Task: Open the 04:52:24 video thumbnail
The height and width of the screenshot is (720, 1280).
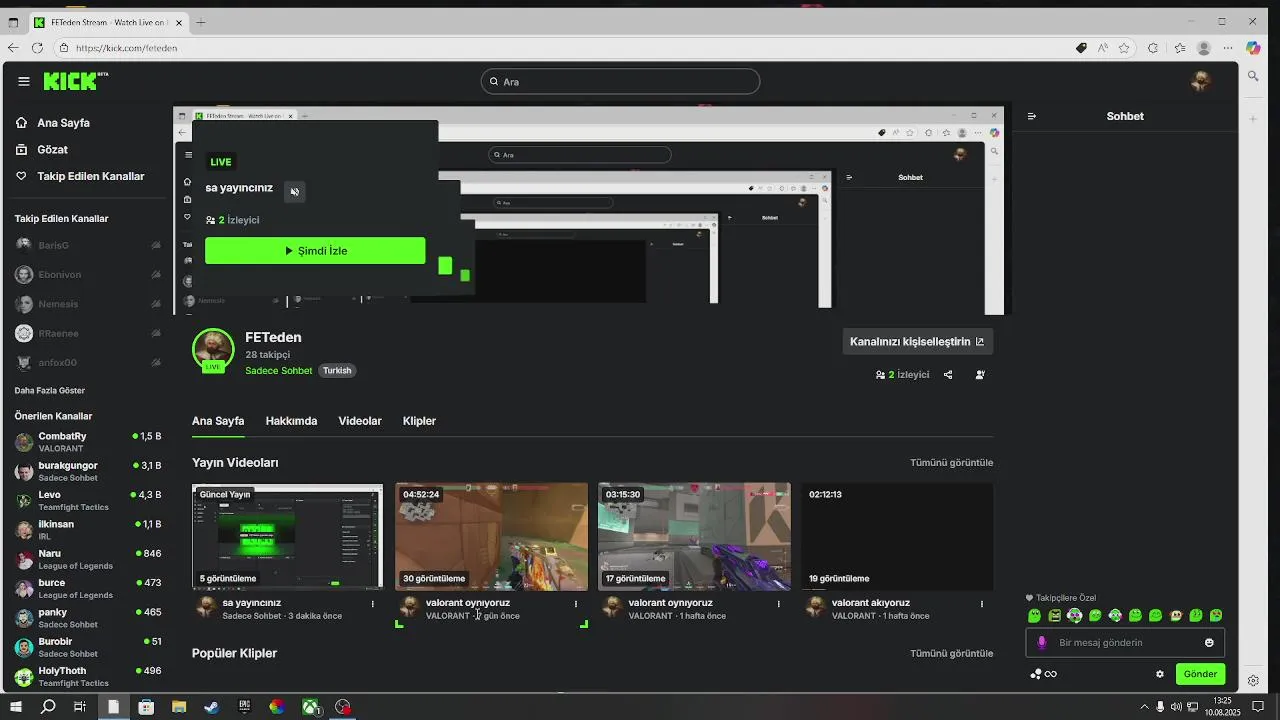Action: point(491,537)
